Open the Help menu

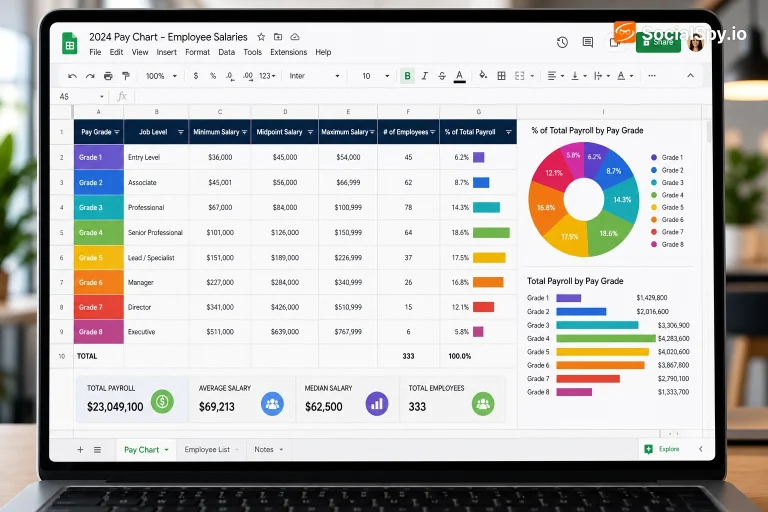pyautogui.click(x=323, y=52)
